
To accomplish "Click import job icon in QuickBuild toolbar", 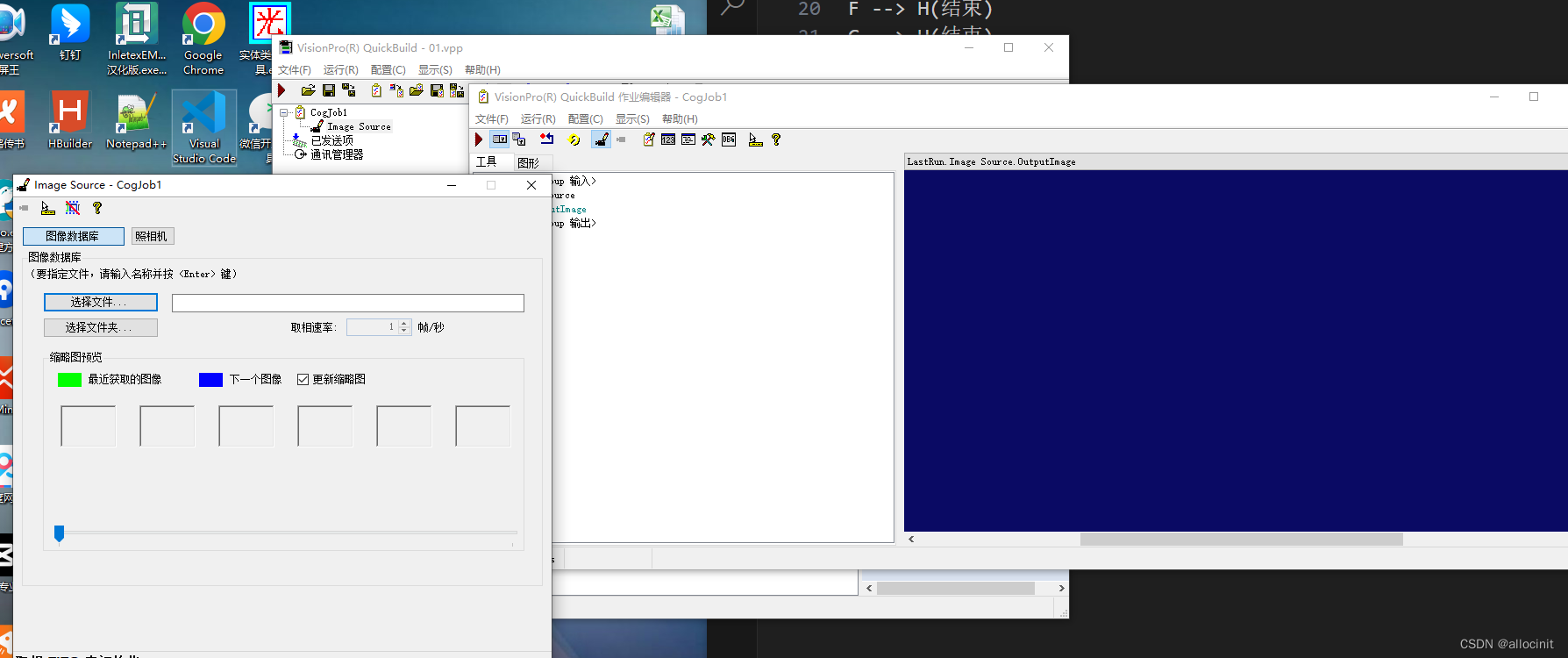I will [396, 90].
